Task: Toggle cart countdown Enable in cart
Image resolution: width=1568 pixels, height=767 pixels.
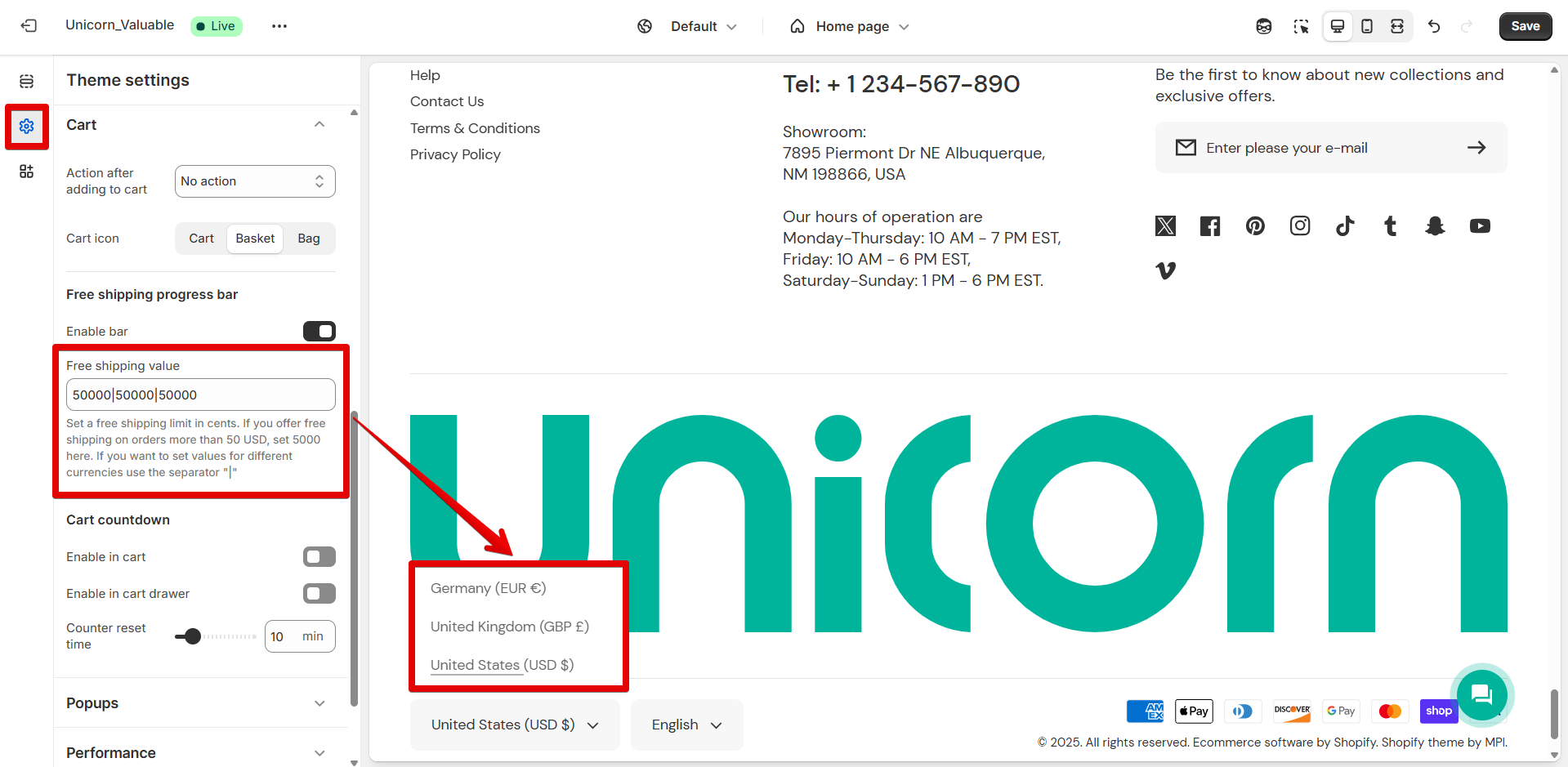Action: [319, 557]
